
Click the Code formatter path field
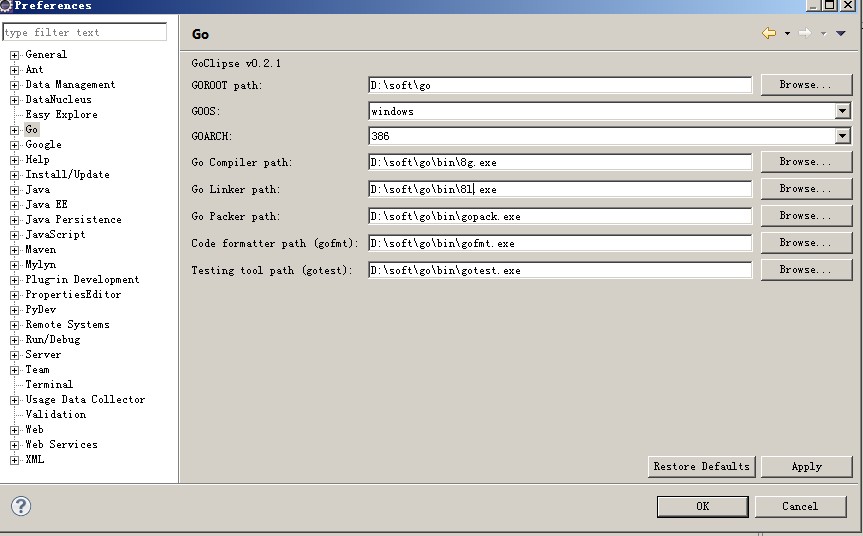[560, 243]
